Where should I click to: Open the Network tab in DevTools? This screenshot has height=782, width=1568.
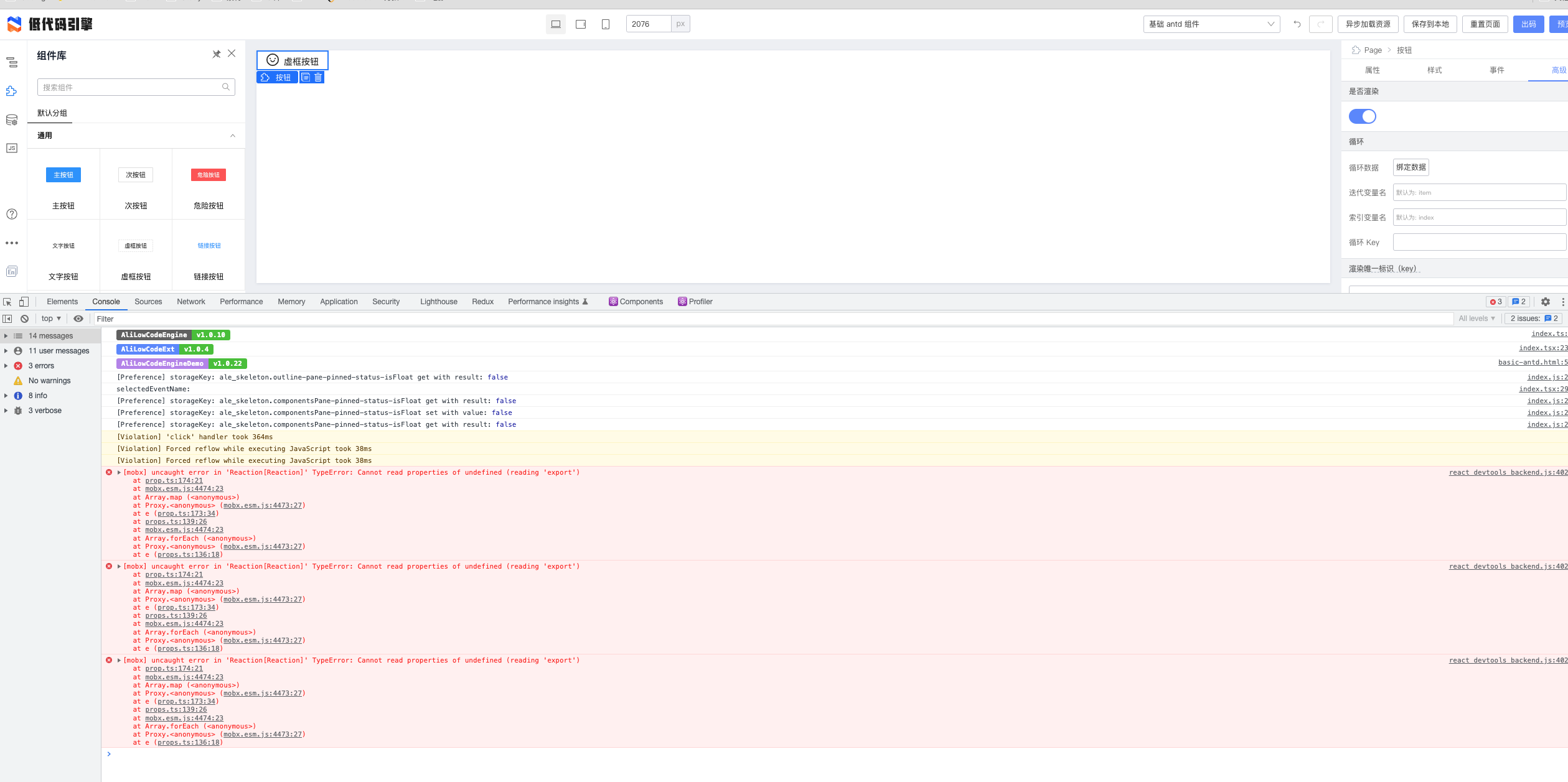pos(190,302)
